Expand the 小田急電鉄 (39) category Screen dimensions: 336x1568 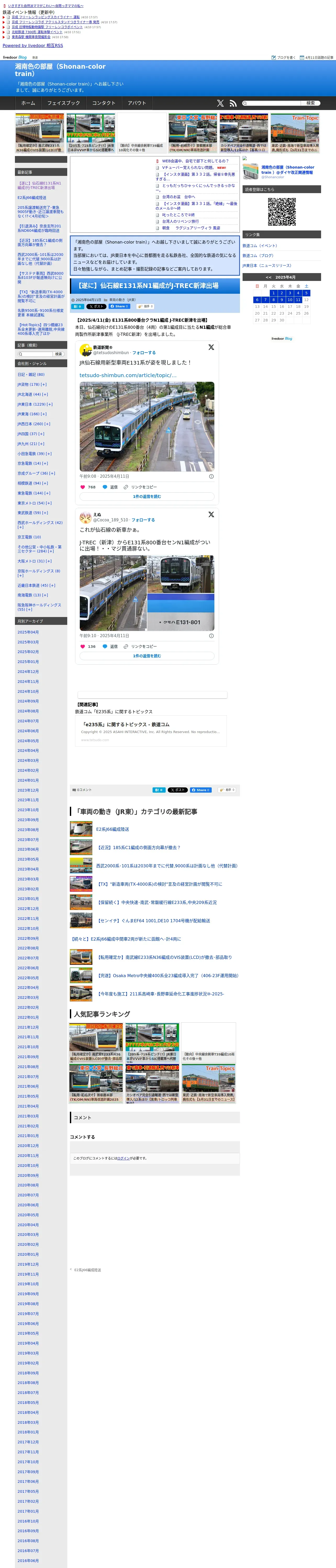coord(49,453)
